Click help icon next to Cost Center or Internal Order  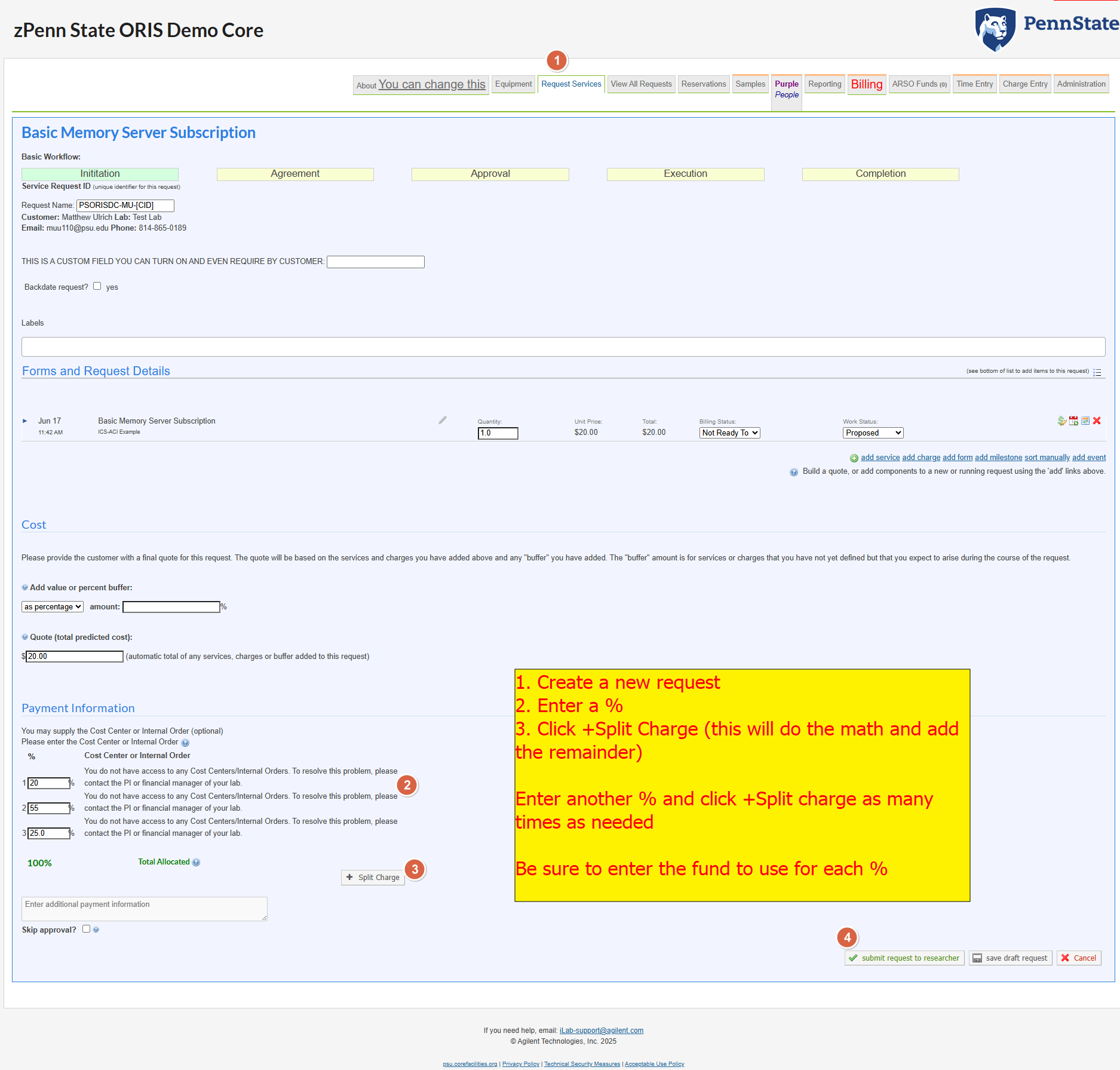[185, 743]
